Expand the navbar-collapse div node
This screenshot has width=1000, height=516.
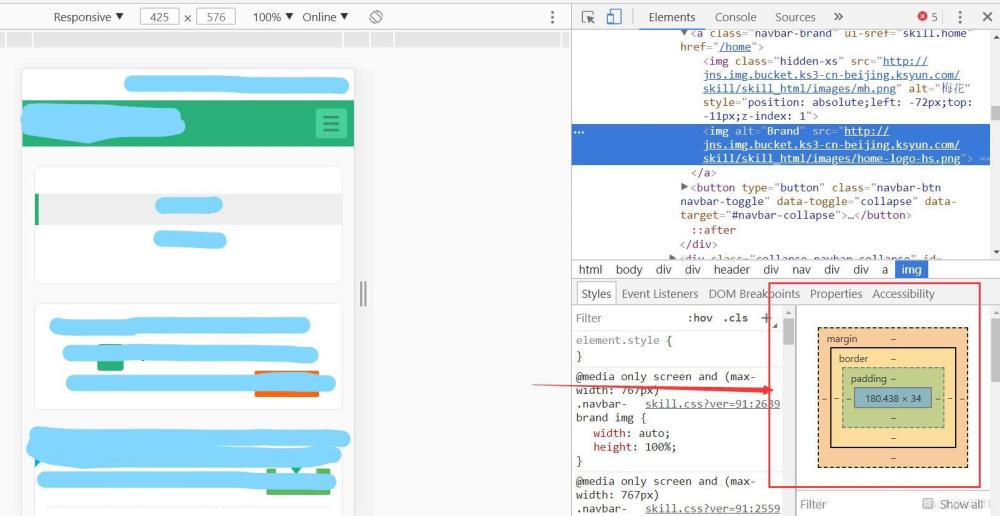pyautogui.click(x=672, y=257)
